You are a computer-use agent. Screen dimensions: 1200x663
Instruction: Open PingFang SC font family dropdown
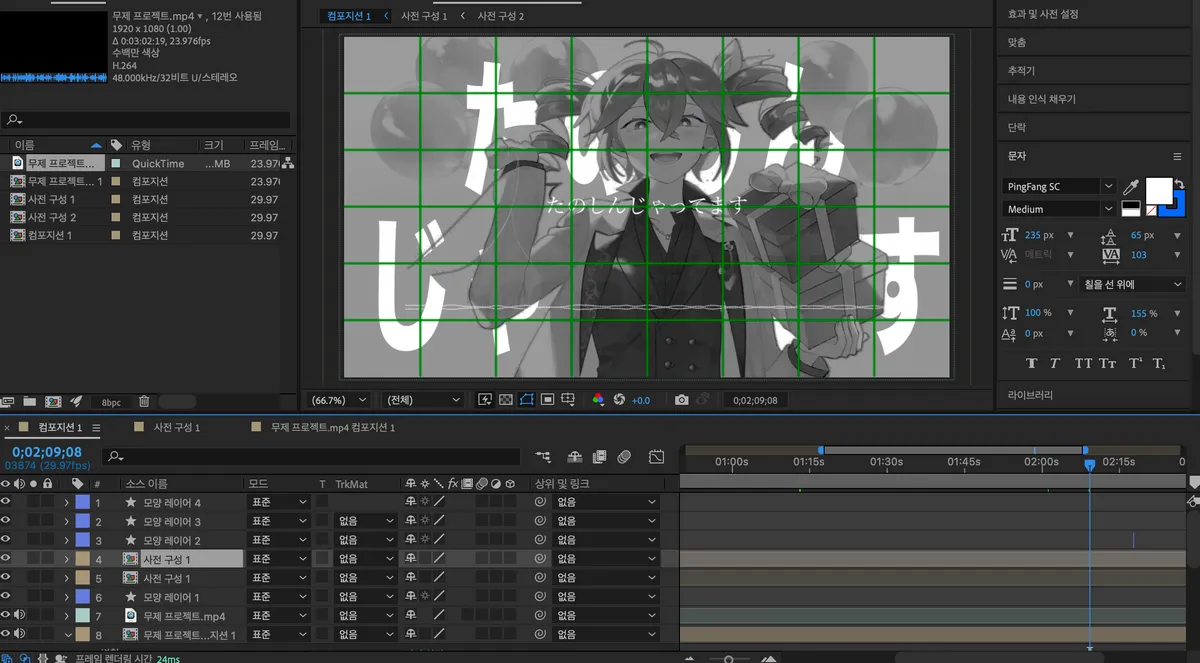click(x=1059, y=187)
